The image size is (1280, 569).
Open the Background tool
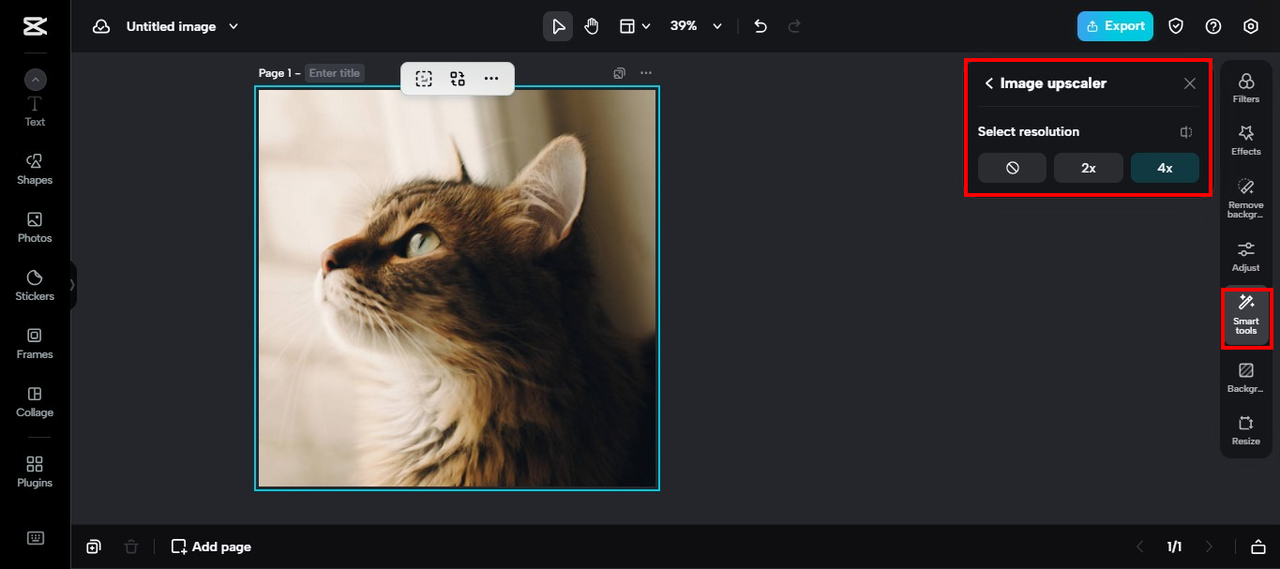coord(1246,377)
